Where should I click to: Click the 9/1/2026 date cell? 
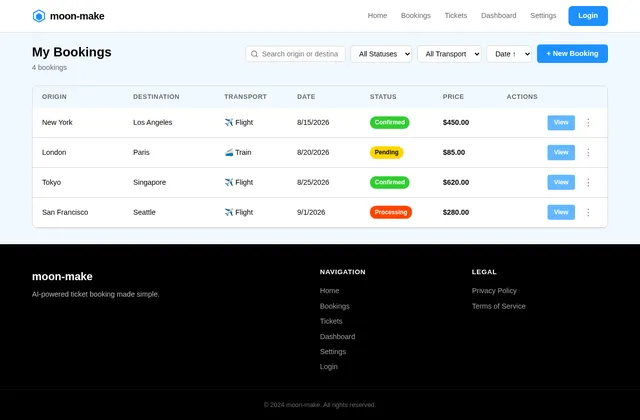coord(311,212)
